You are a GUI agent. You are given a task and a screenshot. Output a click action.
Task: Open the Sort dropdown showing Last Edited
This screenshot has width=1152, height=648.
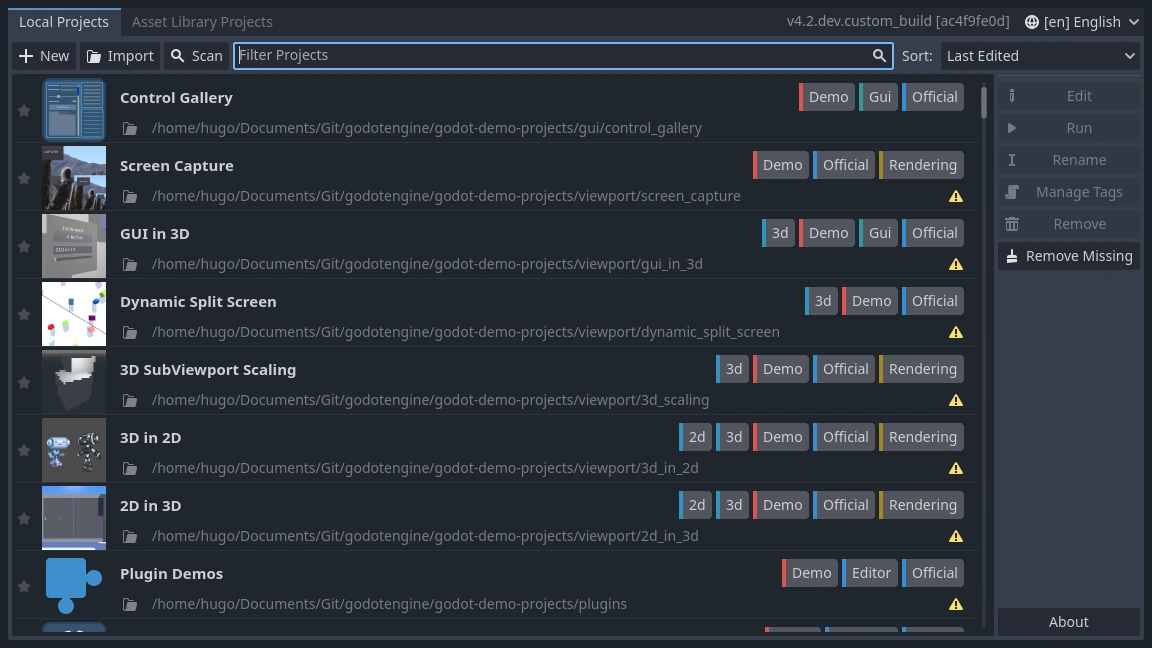coord(1040,56)
